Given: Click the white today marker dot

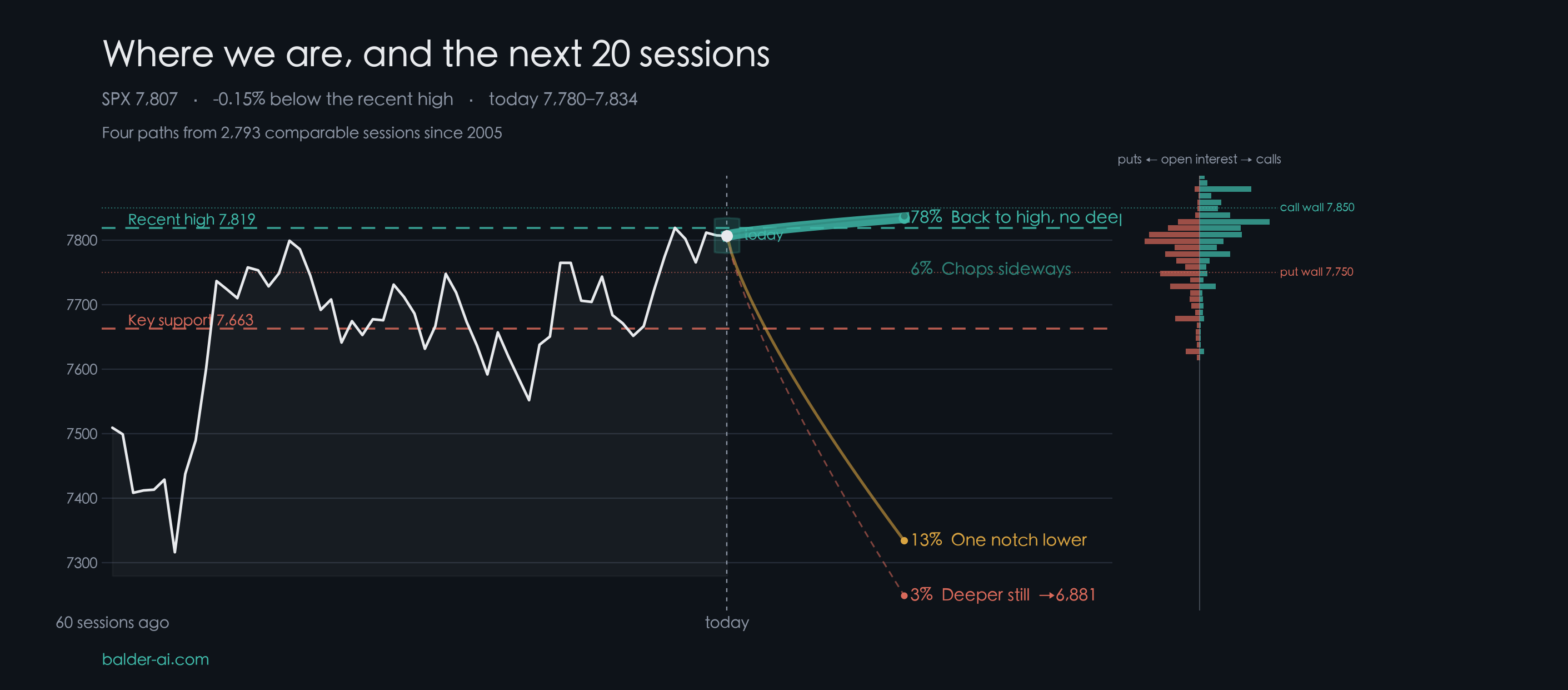Looking at the screenshot, I should click(727, 236).
